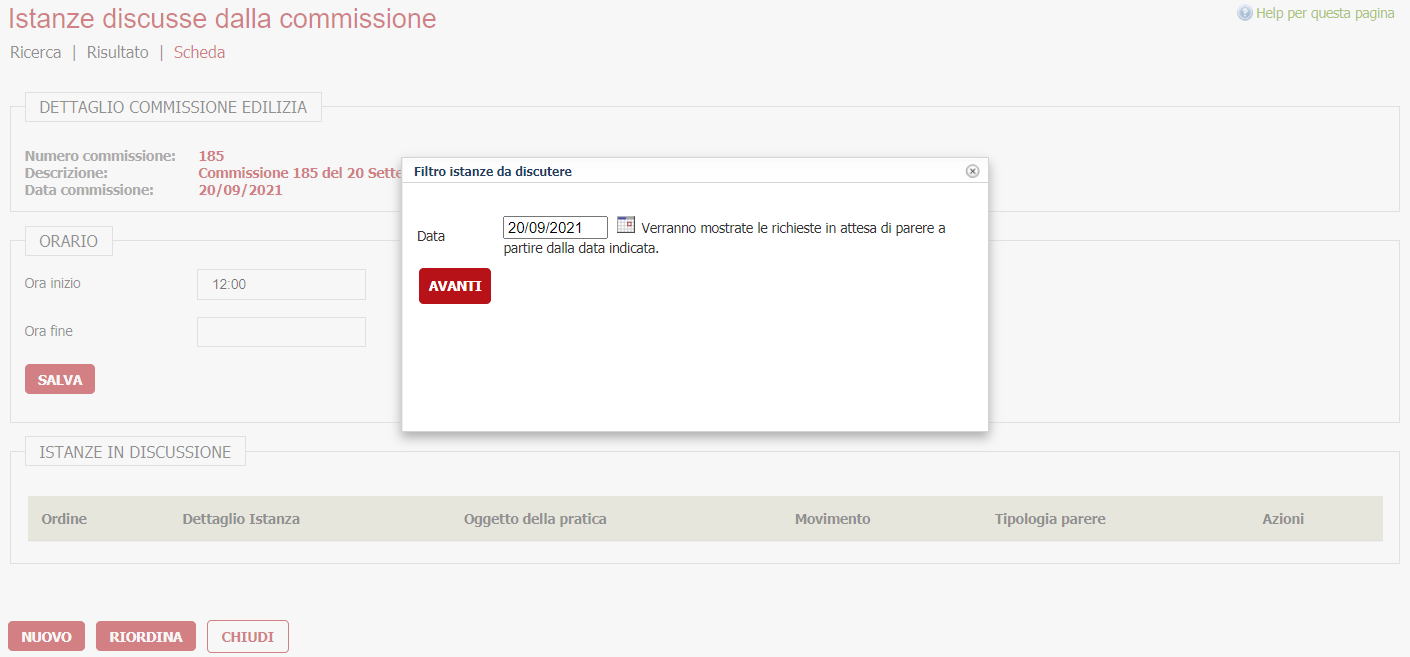Click the Help per questa pagina link
The width and height of the screenshot is (1410, 657).
(x=1325, y=12)
